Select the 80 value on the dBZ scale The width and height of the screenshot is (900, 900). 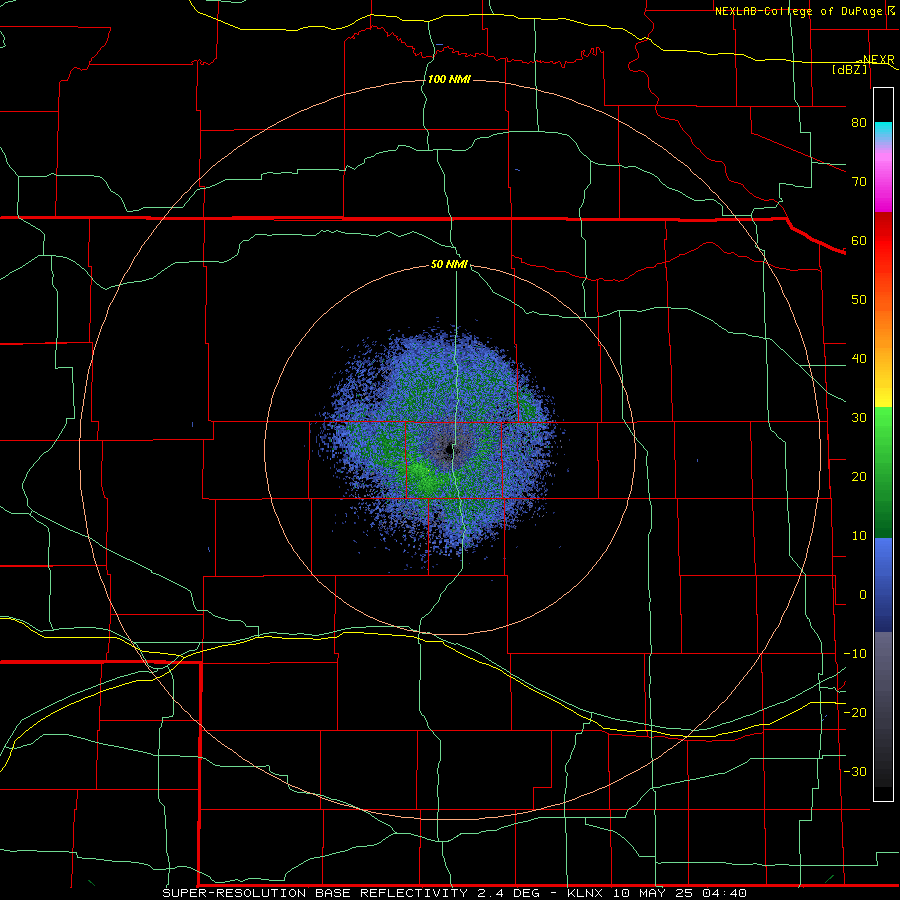pyautogui.click(x=859, y=122)
